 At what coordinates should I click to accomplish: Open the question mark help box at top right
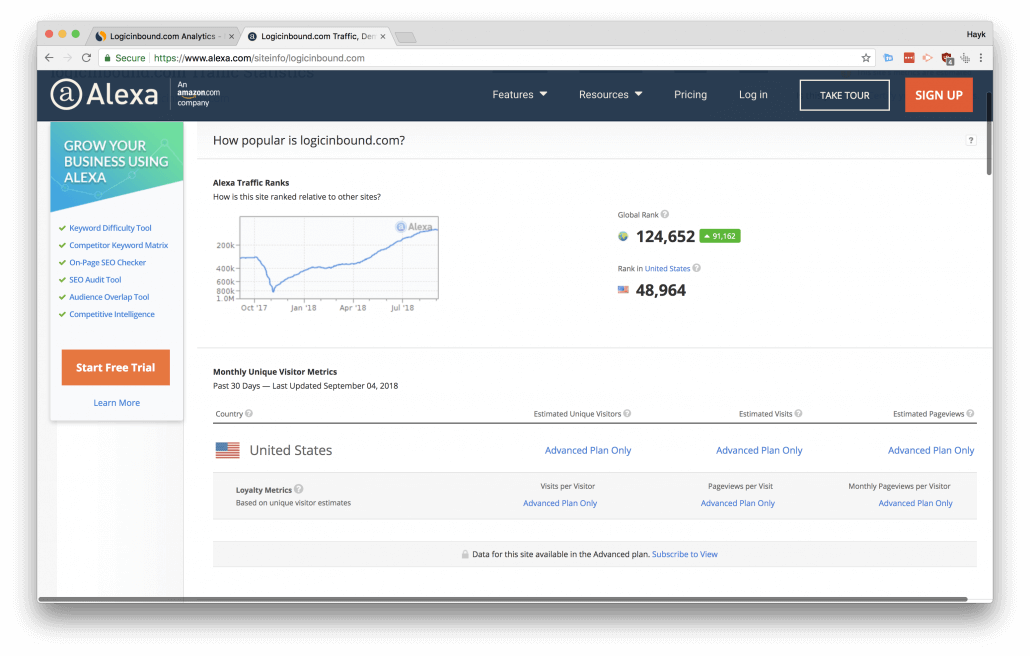(970, 141)
